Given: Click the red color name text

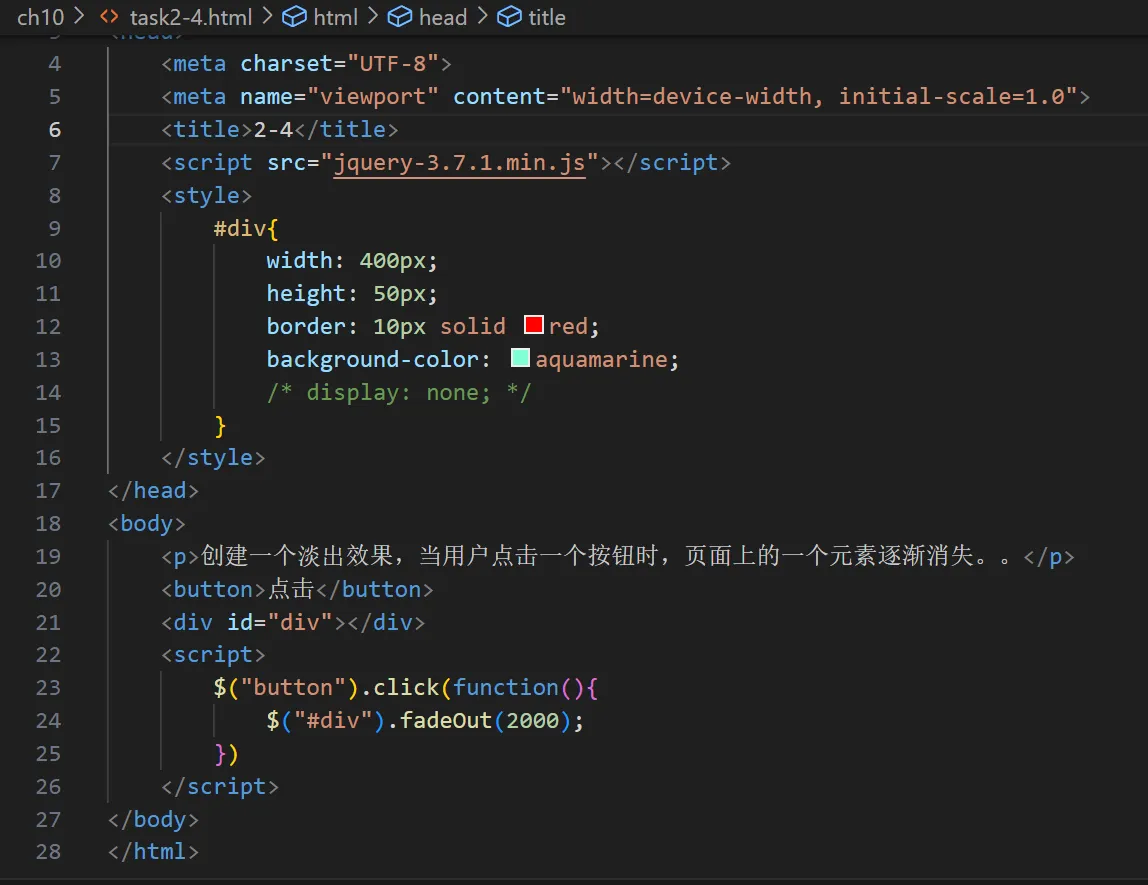Looking at the screenshot, I should [570, 326].
